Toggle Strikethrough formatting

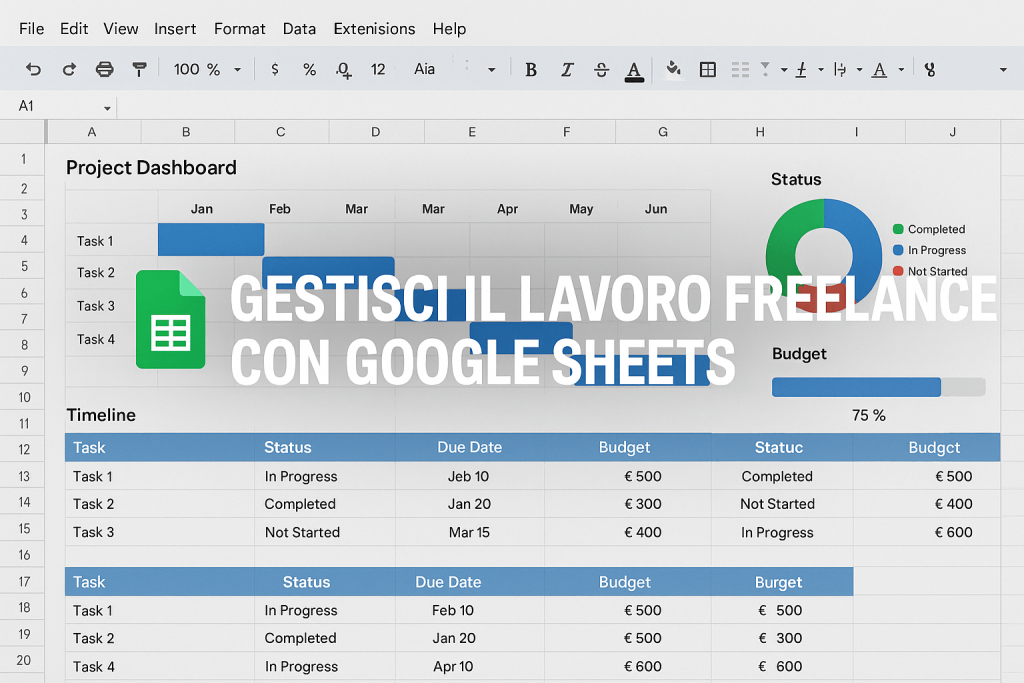pos(601,70)
